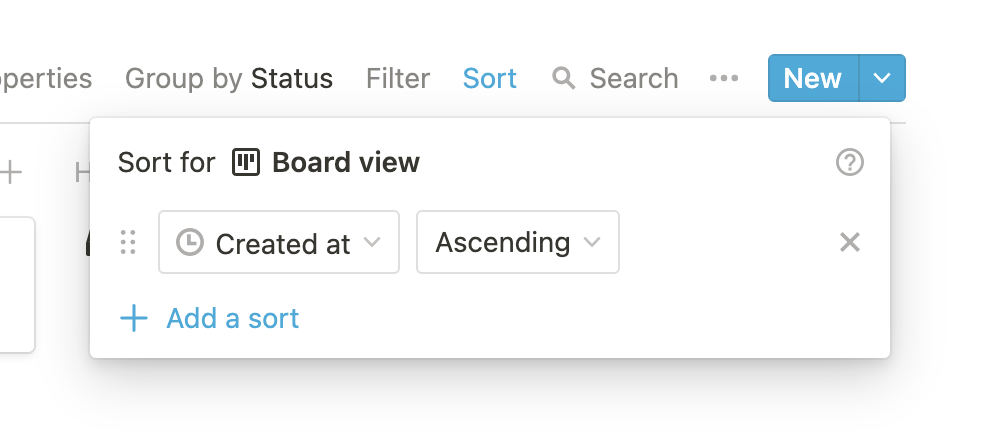Click the plus icon beside Add a sort
This screenshot has height=434, width=986.
click(x=133, y=319)
